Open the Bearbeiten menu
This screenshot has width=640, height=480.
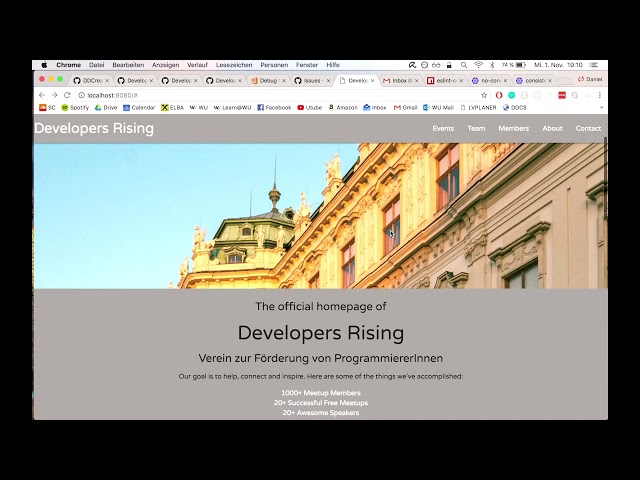[x=128, y=65]
